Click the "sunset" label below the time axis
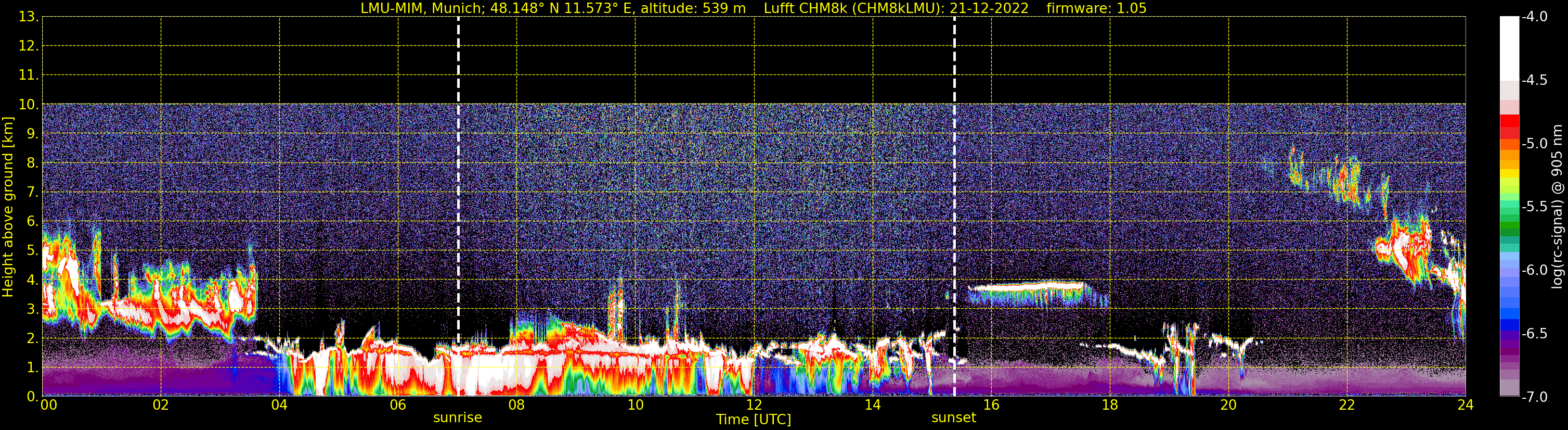The height and width of the screenshot is (430, 1568). click(x=953, y=418)
